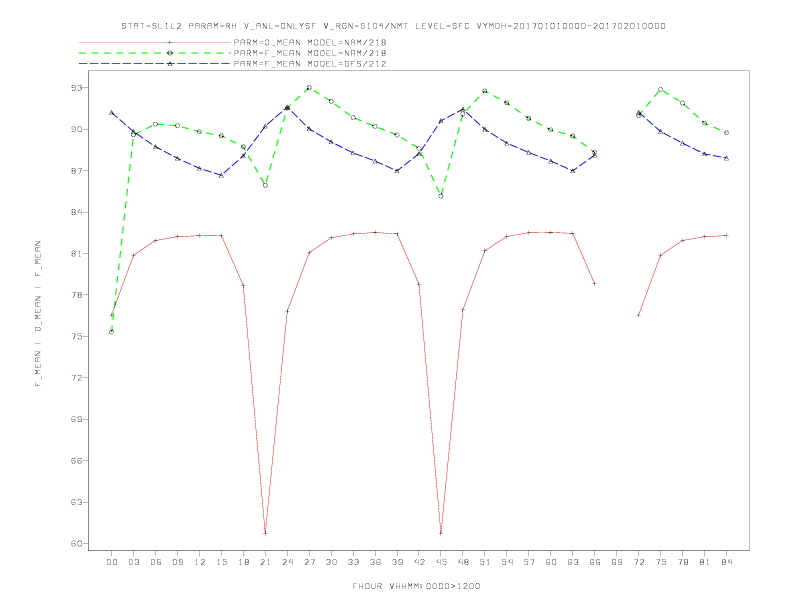
Task: Click legend text PARM=O_MEAN MODEL=NAM/218
Action: pyautogui.click(x=310, y=42)
